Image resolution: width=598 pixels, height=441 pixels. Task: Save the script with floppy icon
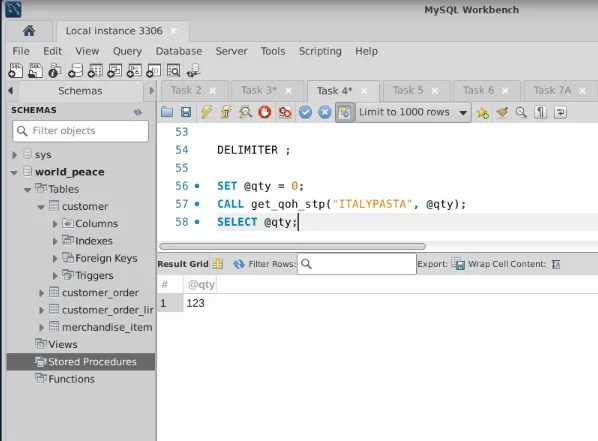tap(186, 112)
